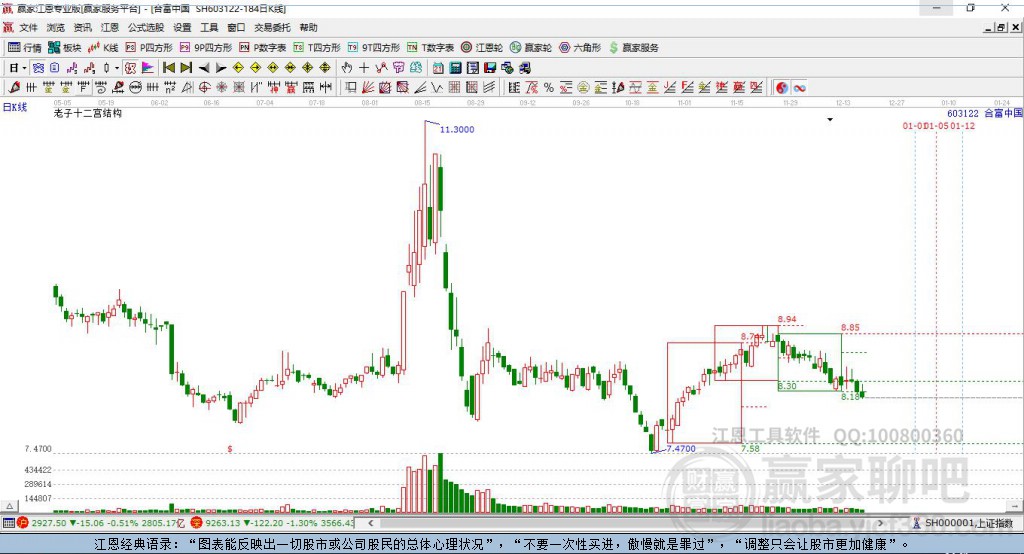Screen dimensions: 1024x554
Task: Expand the candlestick style dropdown arrow
Action: pos(117,68)
